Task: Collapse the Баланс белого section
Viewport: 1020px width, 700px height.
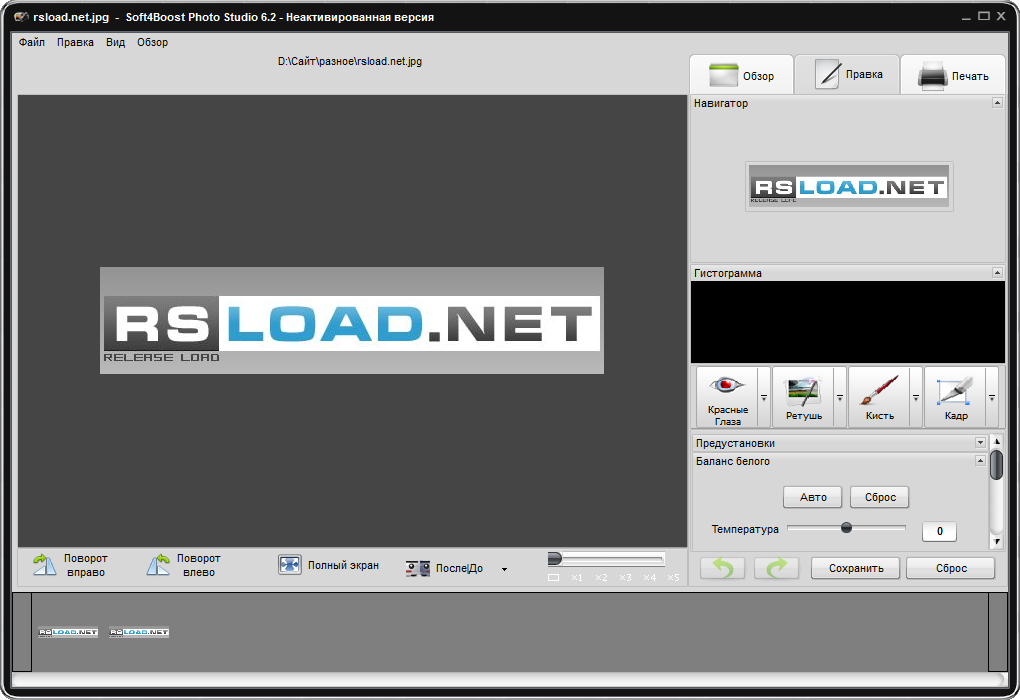Action: pyautogui.click(x=980, y=461)
